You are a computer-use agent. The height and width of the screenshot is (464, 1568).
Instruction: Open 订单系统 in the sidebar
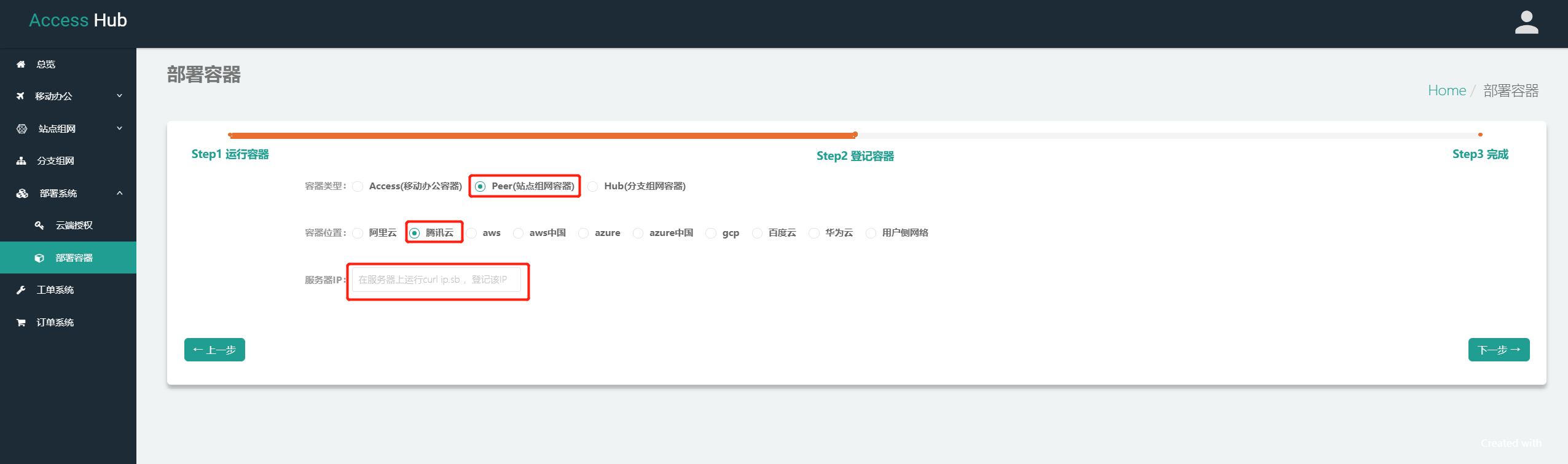68,322
